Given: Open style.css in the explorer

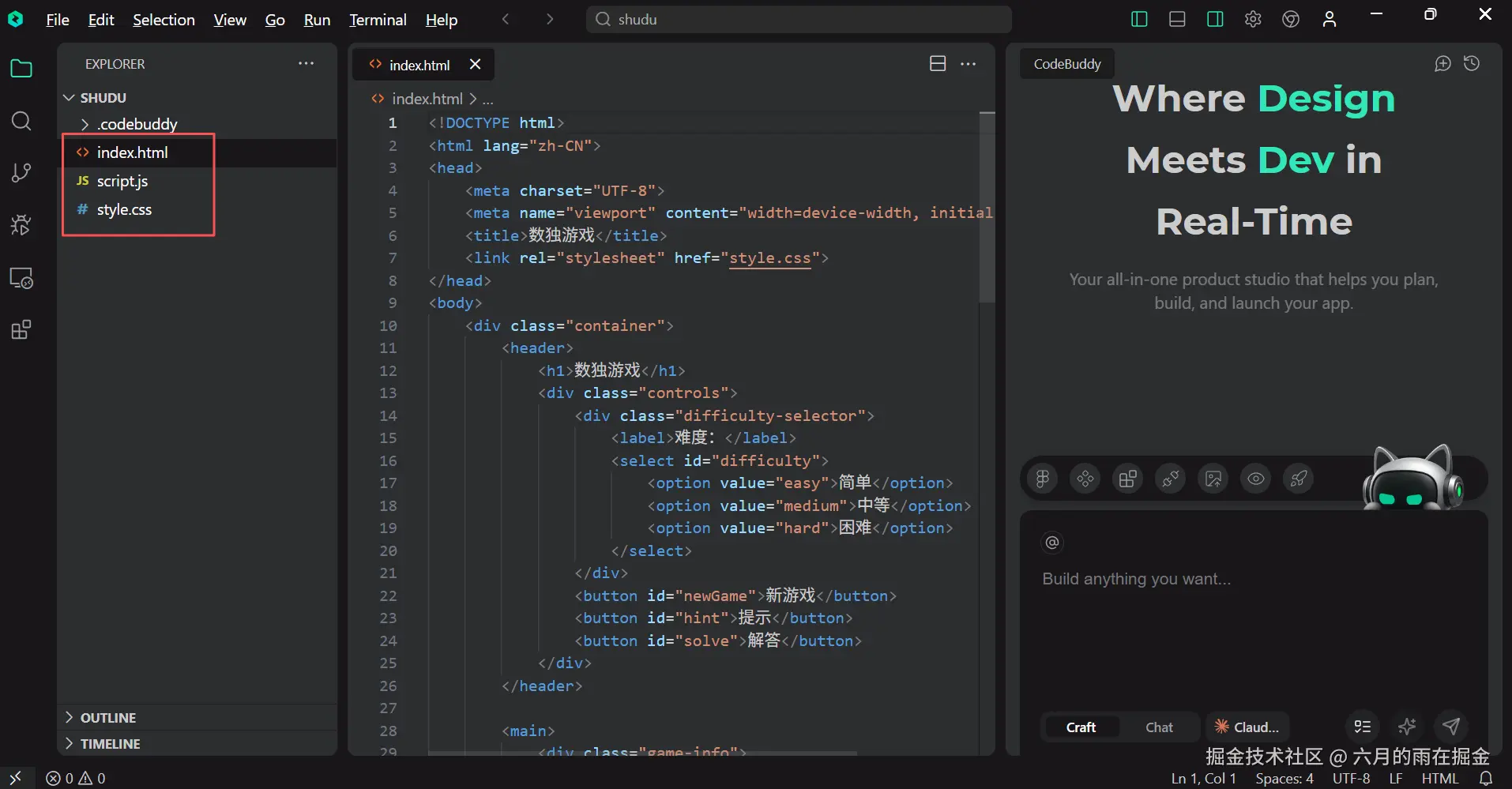Looking at the screenshot, I should (x=124, y=209).
